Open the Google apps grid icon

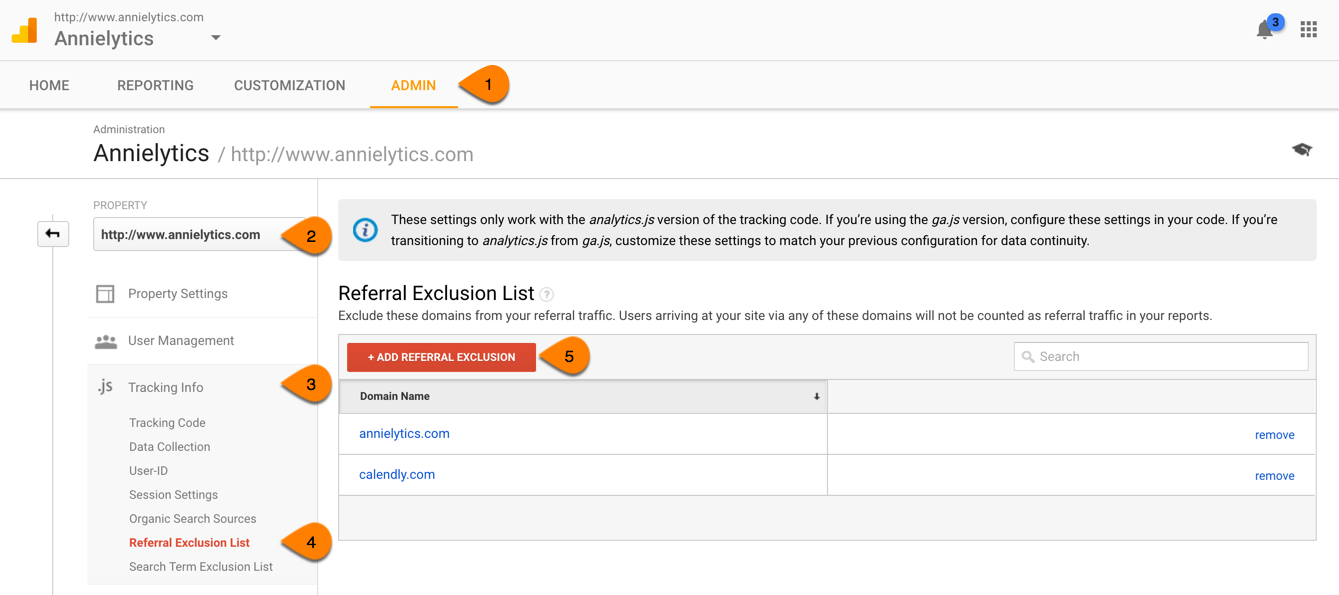point(1308,30)
